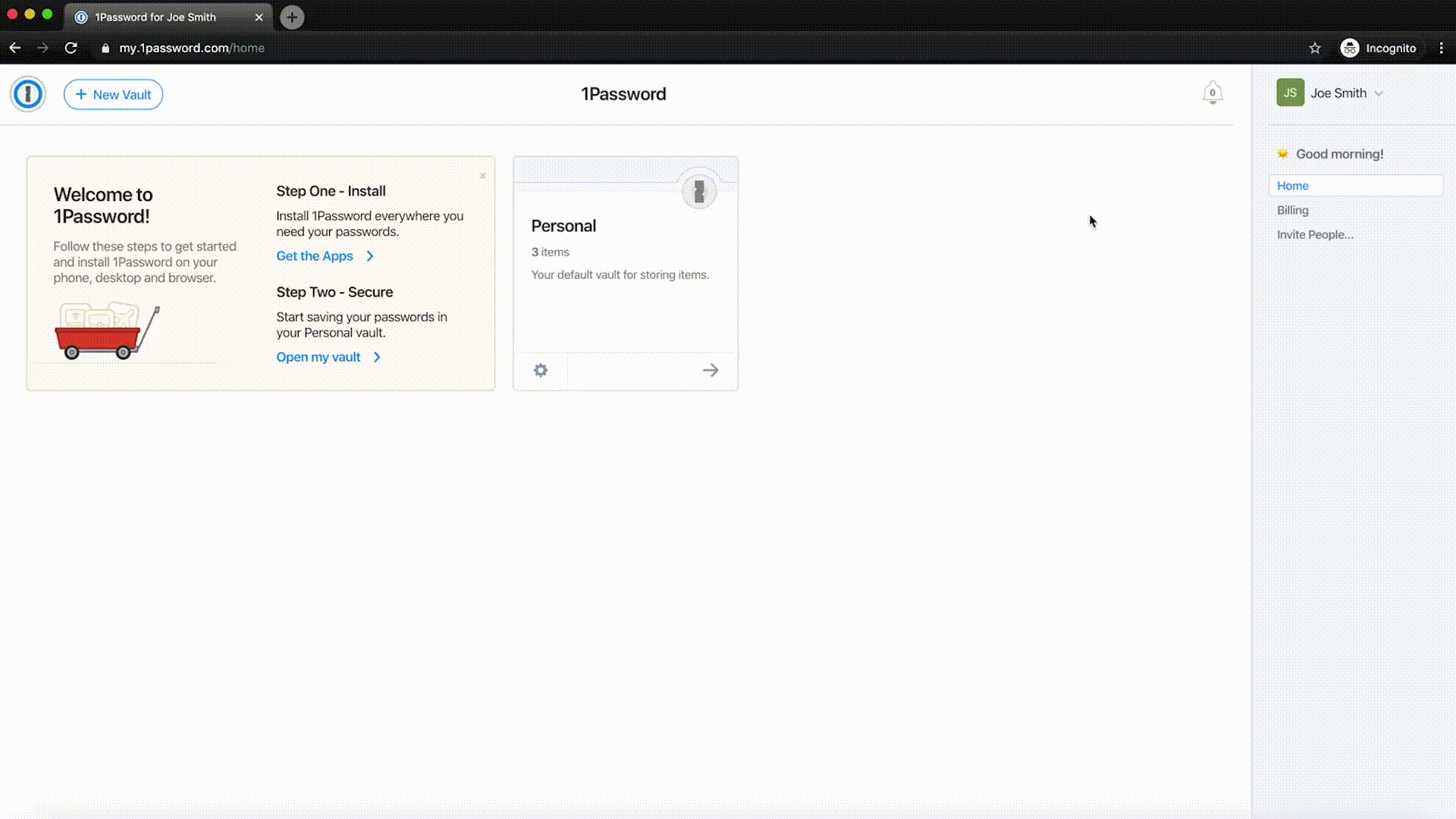1456x819 pixels.
Task: Click the Personal vault keyhole icon
Action: point(698,191)
